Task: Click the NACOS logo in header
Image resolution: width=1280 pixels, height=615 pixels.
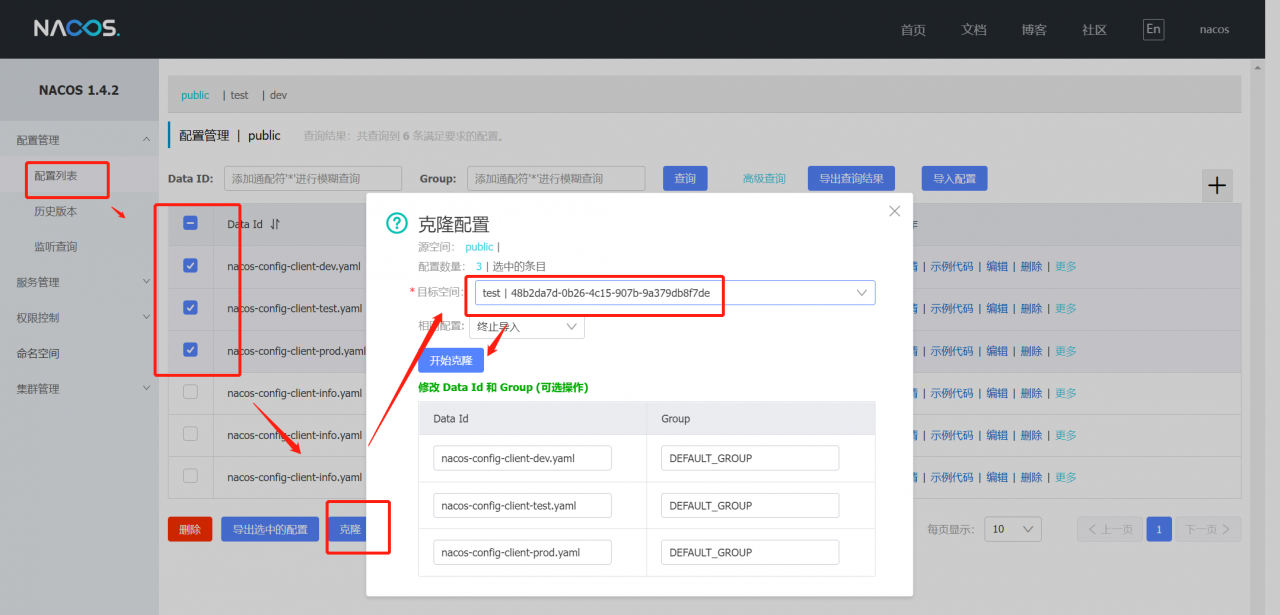Action: click(76, 28)
